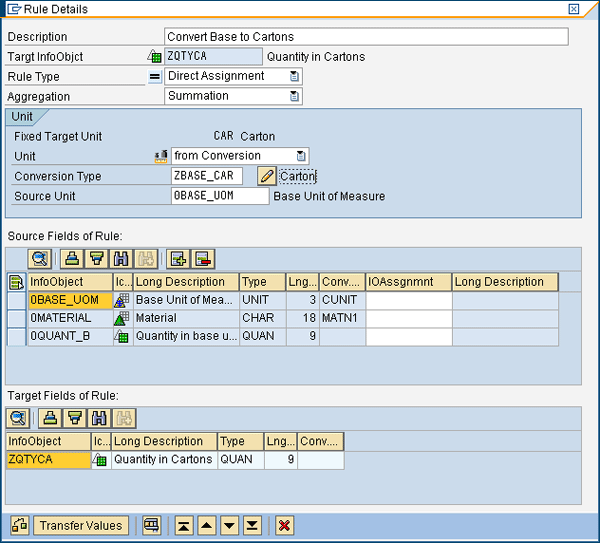
Task: Click the IOAssgnmnt cell for 0BASE_UOM
Action: tap(409, 300)
